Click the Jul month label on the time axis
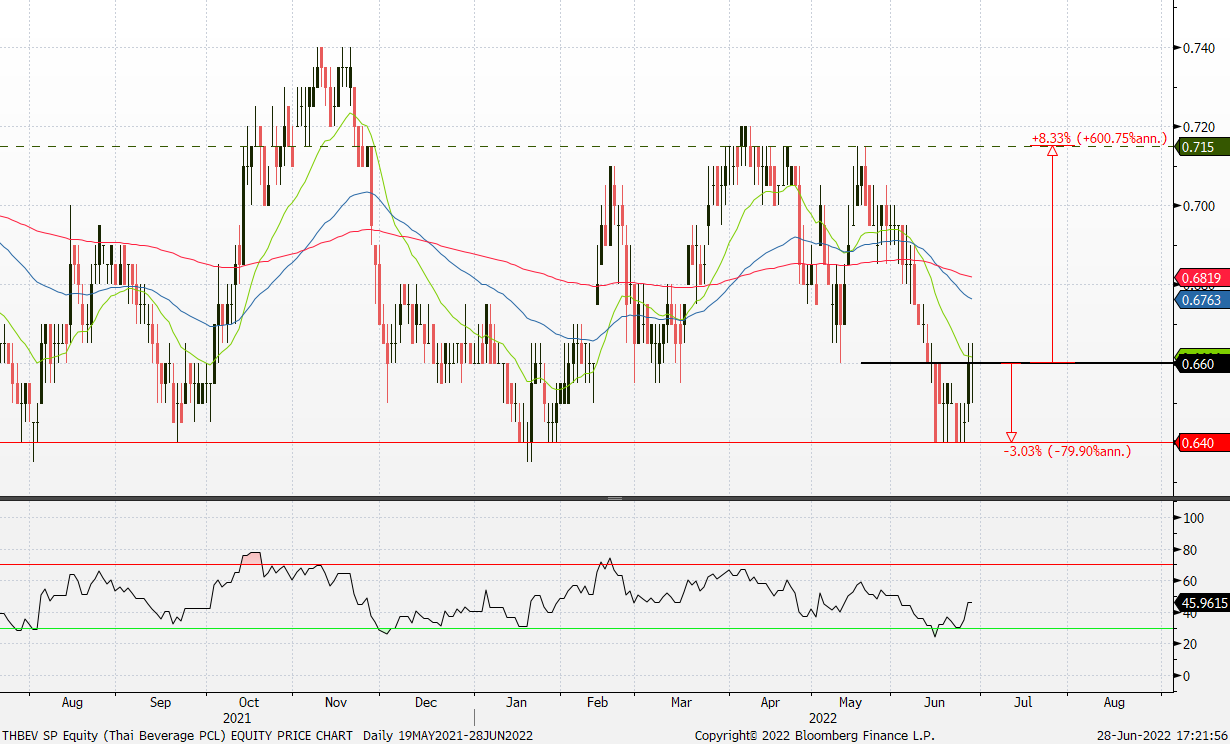This screenshot has width=1230, height=744. [x=1023, y=703]
